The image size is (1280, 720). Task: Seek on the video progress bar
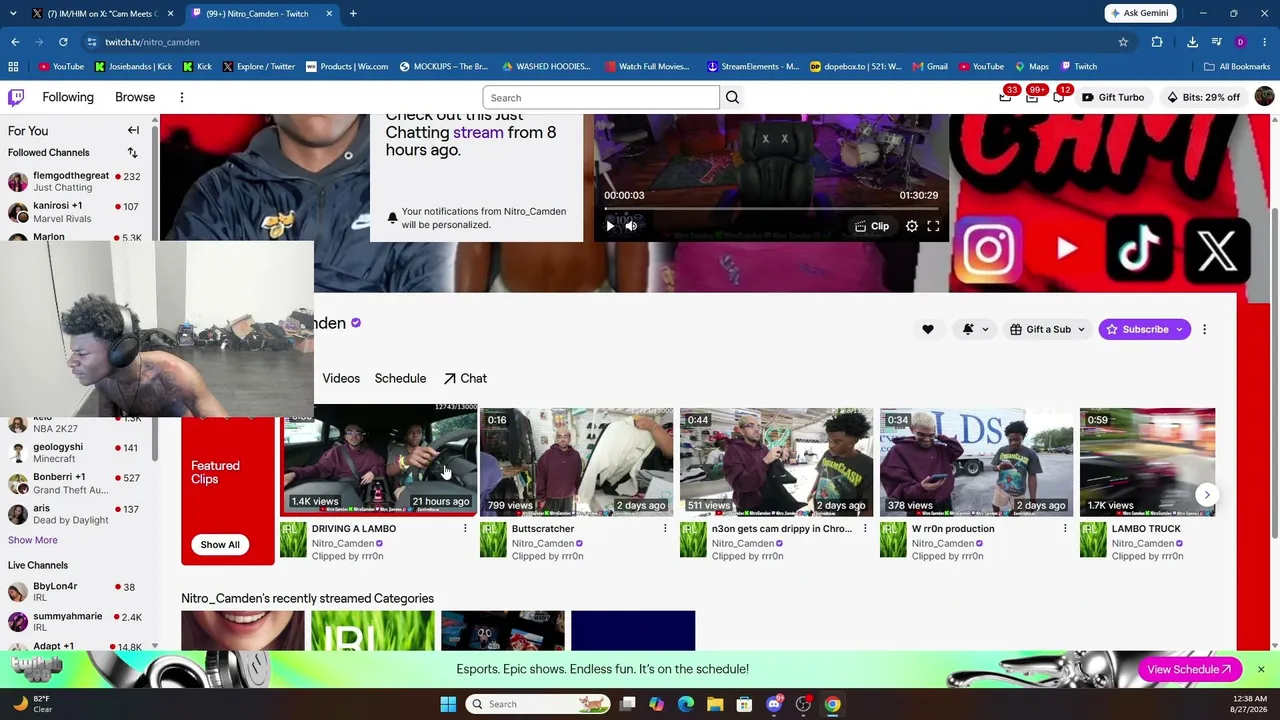(771, 209)
